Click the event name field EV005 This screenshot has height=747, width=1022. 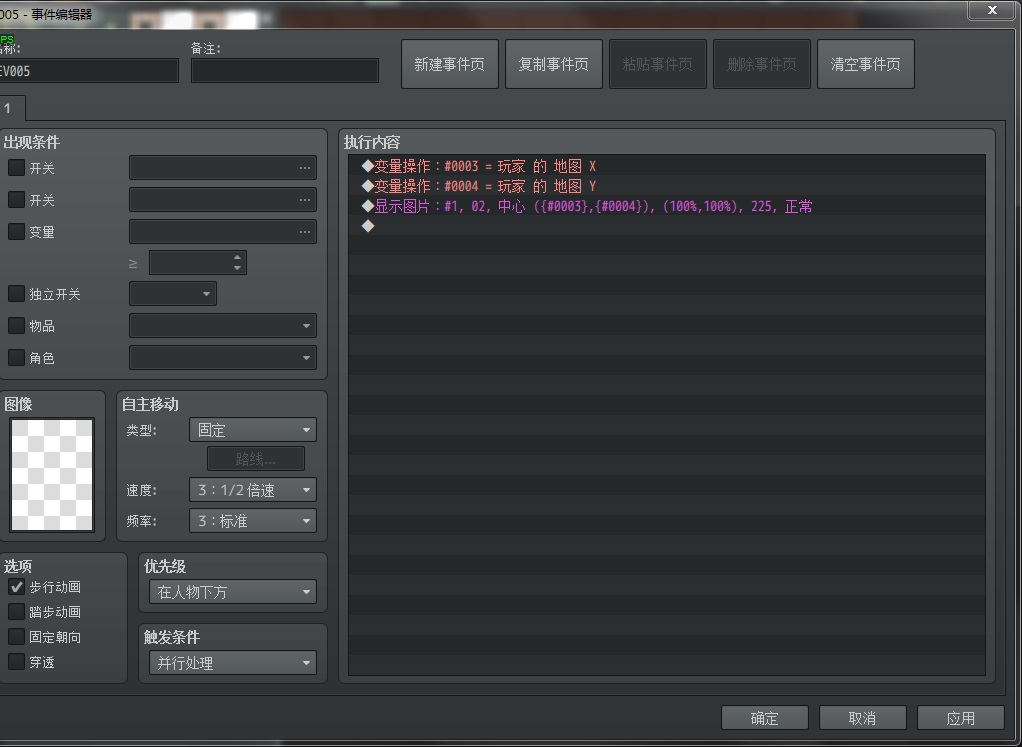coord(89,71)
